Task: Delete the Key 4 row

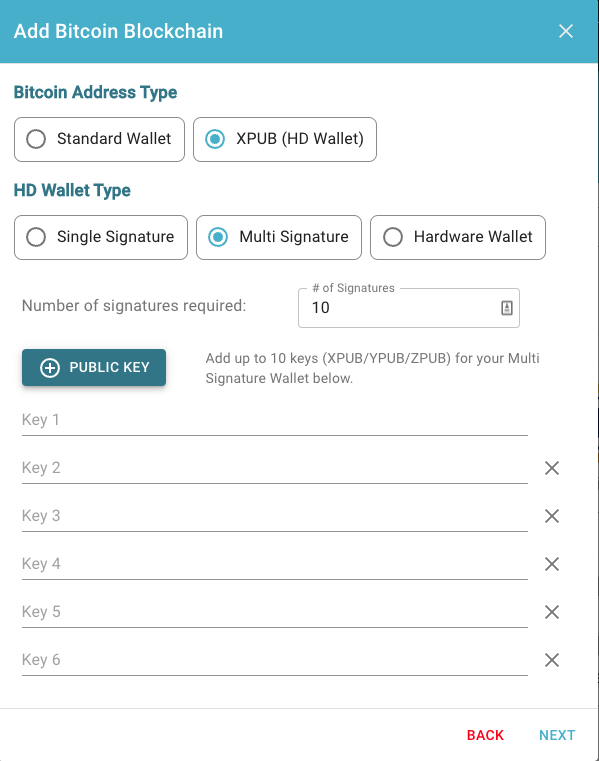Action: (x=552, y=564)
